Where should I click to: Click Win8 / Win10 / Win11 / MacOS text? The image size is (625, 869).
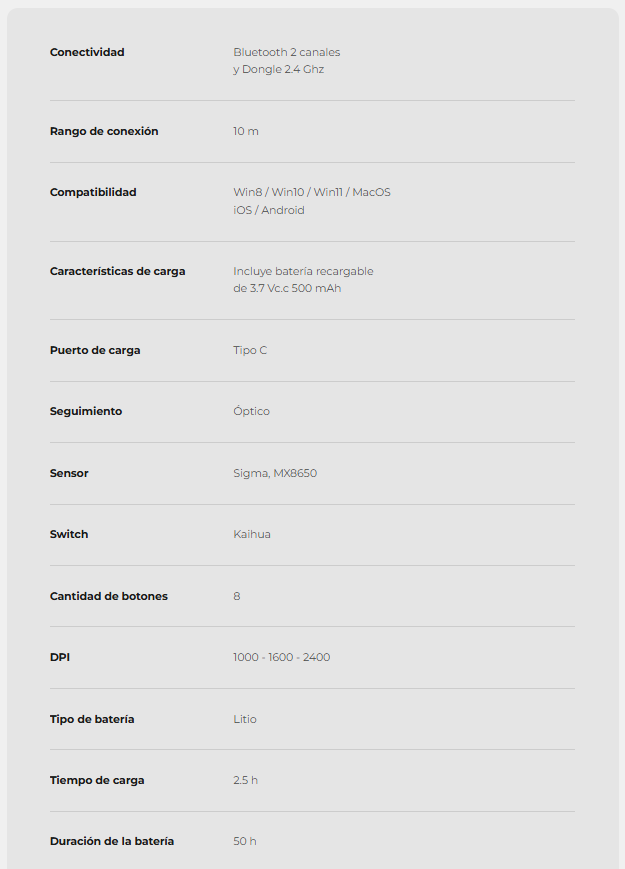[312, 192]
